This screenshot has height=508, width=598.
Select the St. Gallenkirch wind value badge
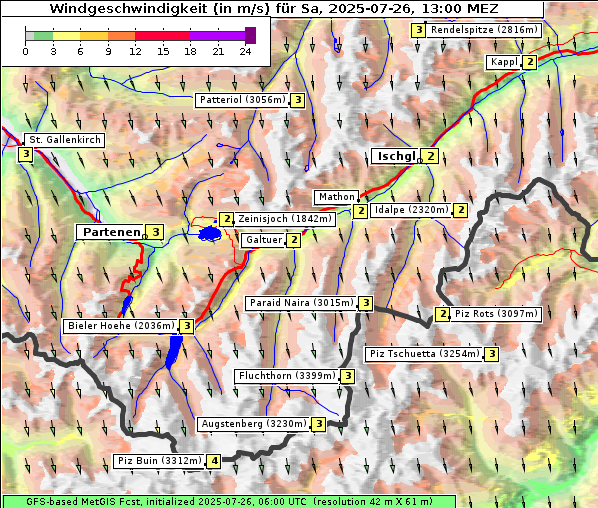pos(26,154)
